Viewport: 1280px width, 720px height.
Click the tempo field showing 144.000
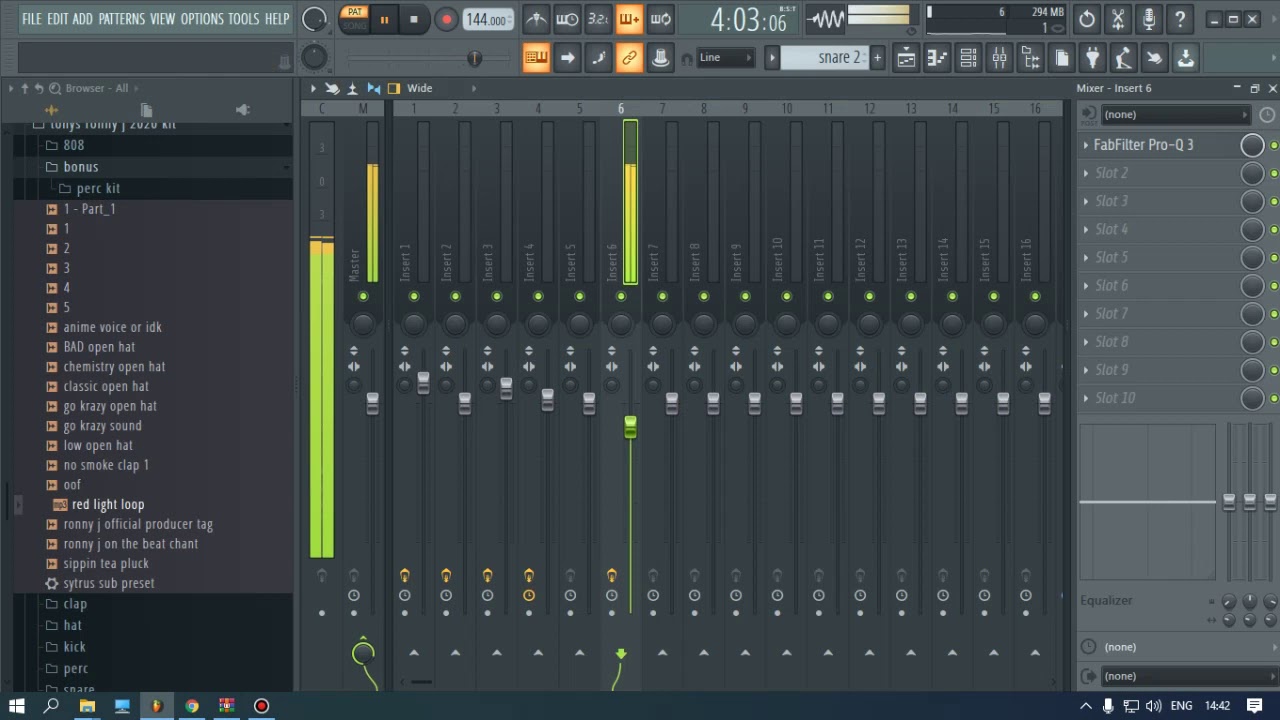pos(489,20)
